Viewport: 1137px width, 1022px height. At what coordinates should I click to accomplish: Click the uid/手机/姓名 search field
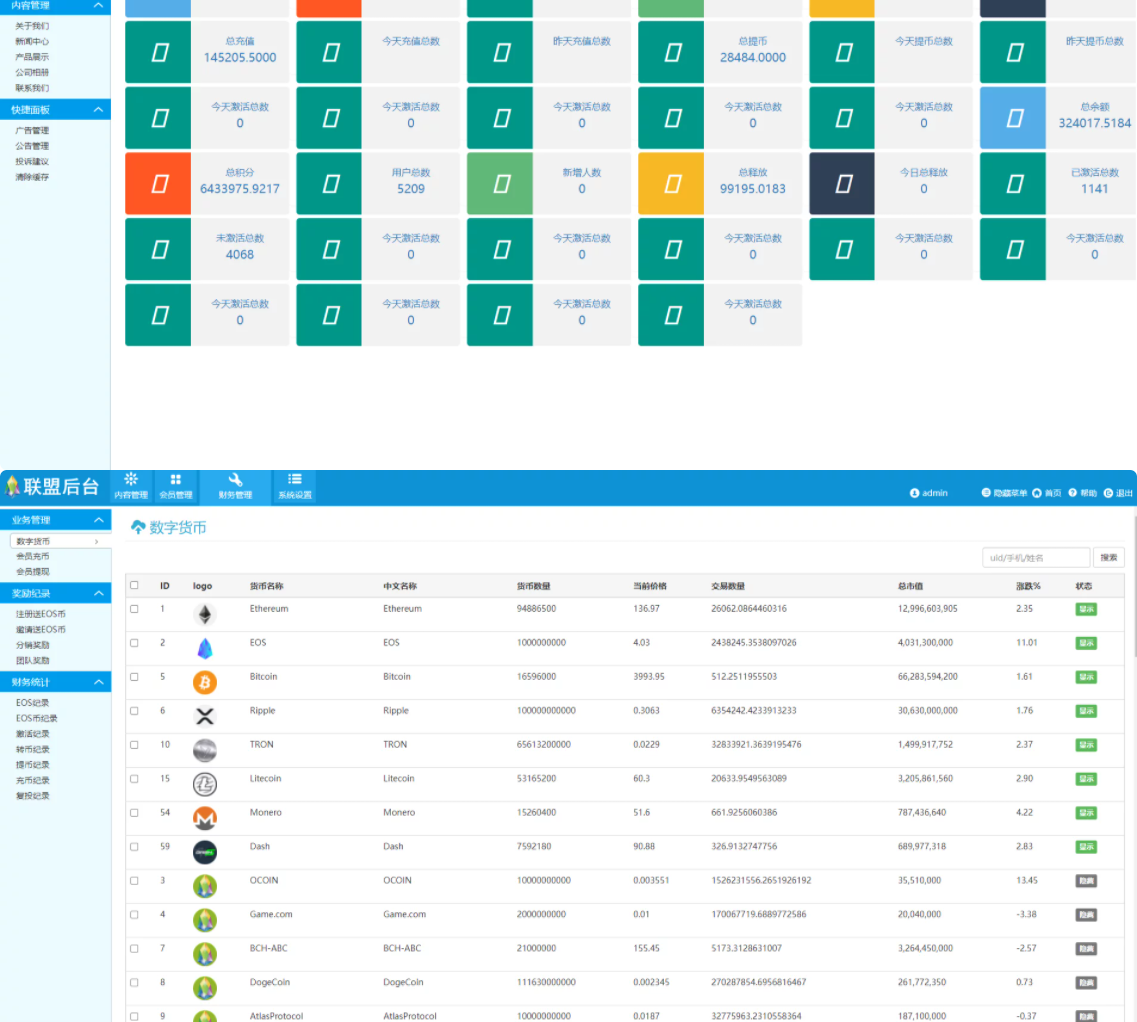click(1035, 558)
